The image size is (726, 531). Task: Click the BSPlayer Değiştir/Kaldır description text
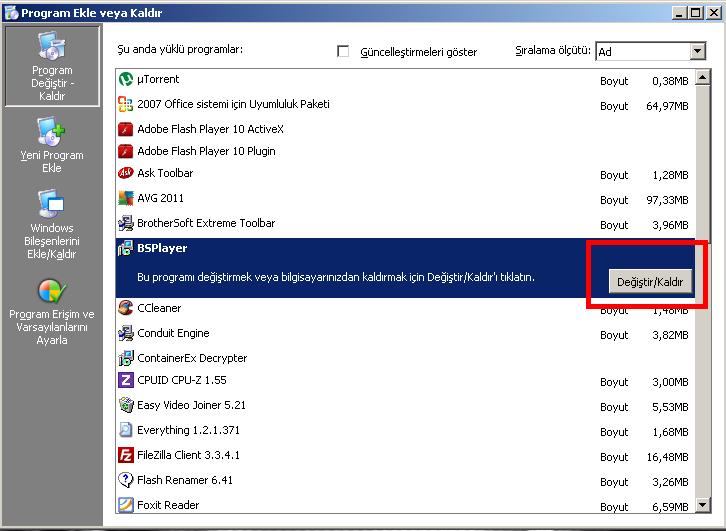coord(336,277)
